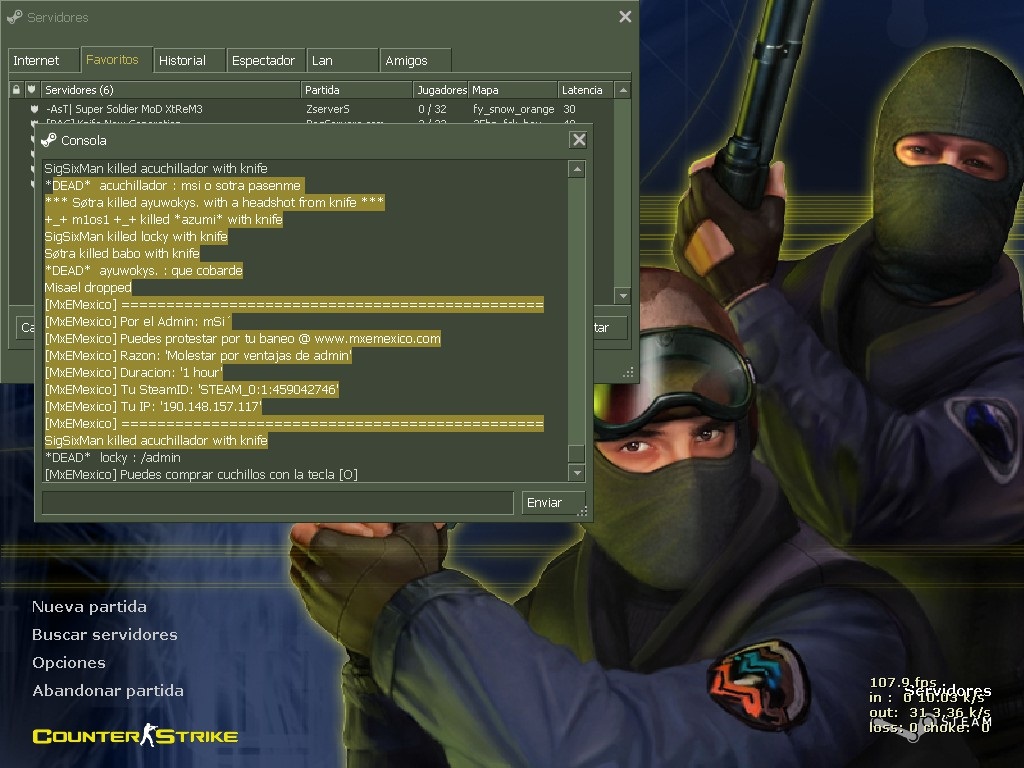1024x768 pixels.
Task: Click the 'Razon: Molestar por ventajas de admin' line
Action: [x=198, y=355]
